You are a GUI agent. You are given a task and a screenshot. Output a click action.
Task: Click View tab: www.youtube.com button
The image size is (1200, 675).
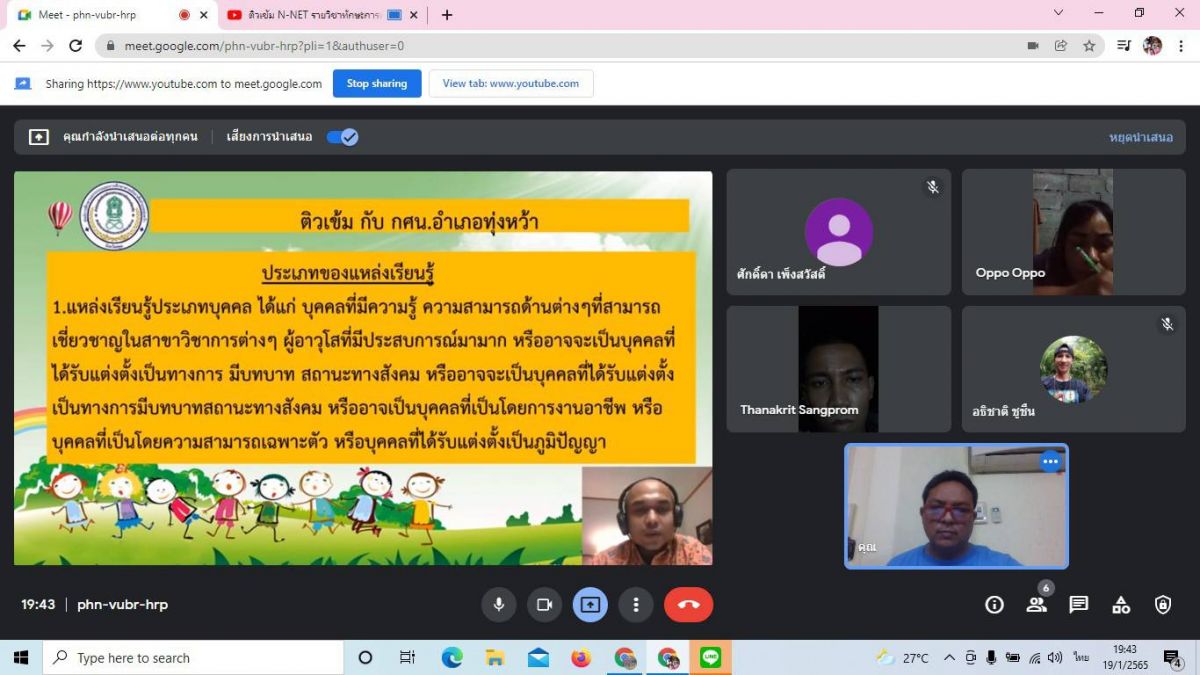pos(511,84)
